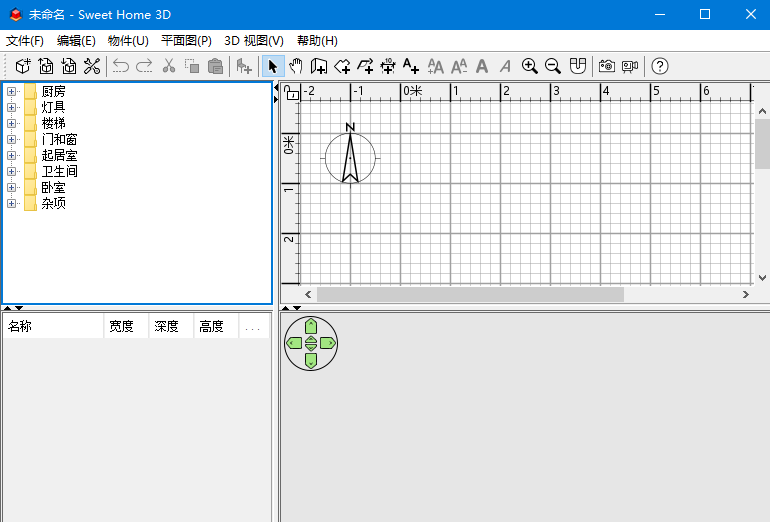
Task: Expand the 卫生间 folder
Action: coord(11,171)
